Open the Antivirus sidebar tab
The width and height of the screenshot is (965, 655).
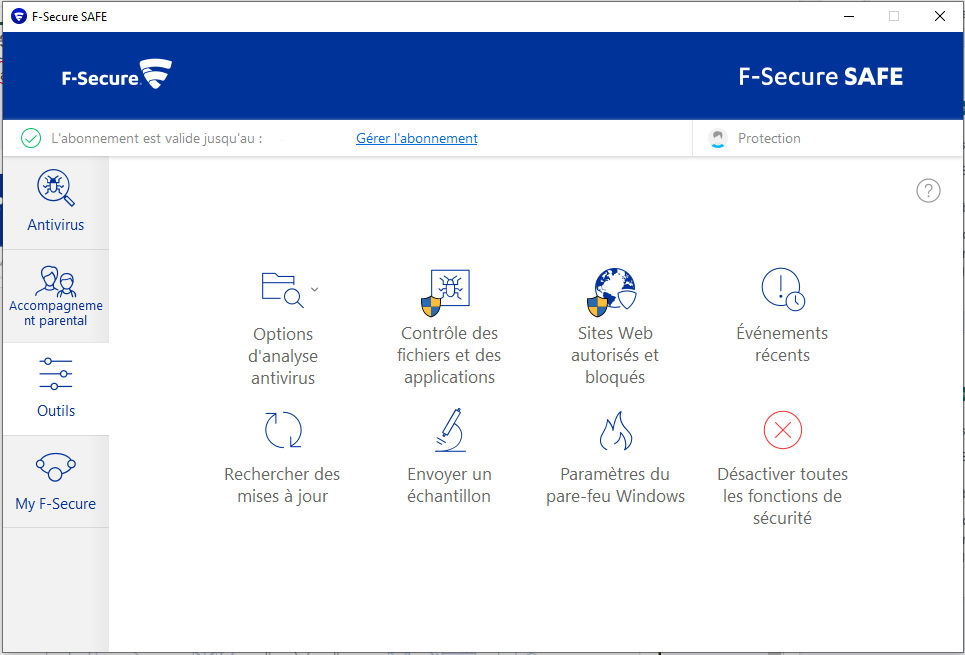coord(55,203)
